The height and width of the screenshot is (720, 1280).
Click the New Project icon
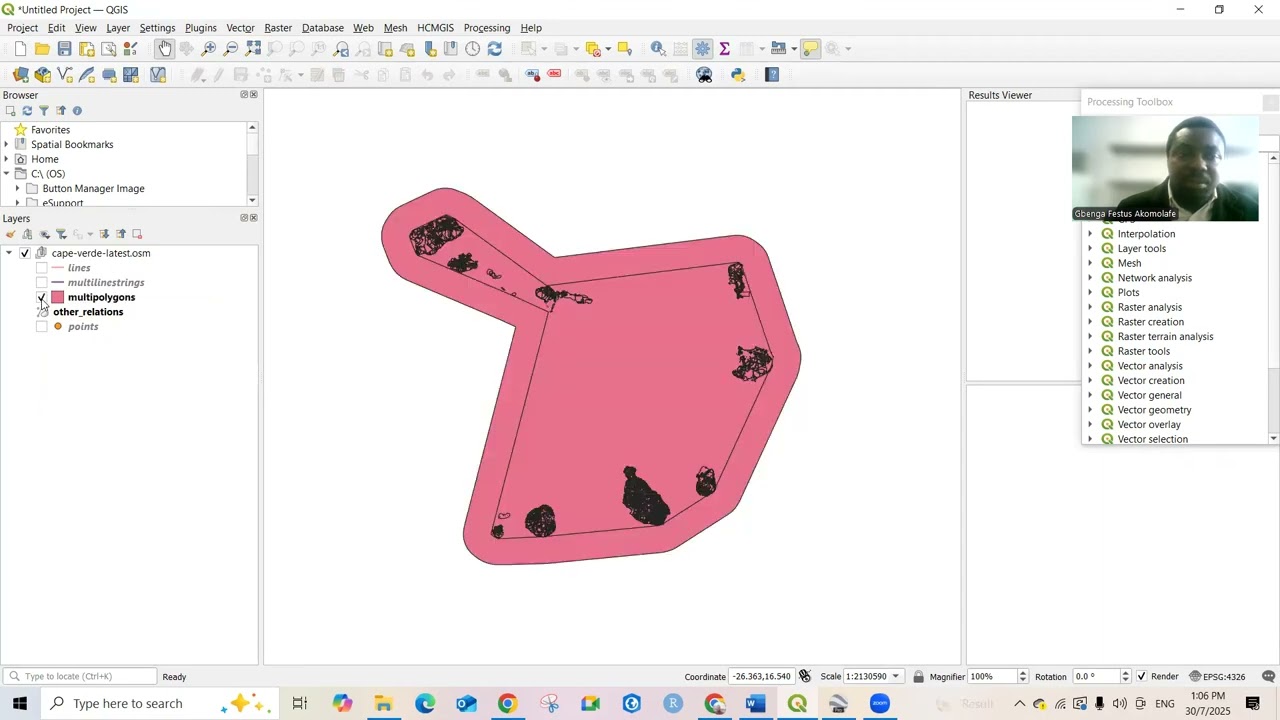click(x=20, y=49)
